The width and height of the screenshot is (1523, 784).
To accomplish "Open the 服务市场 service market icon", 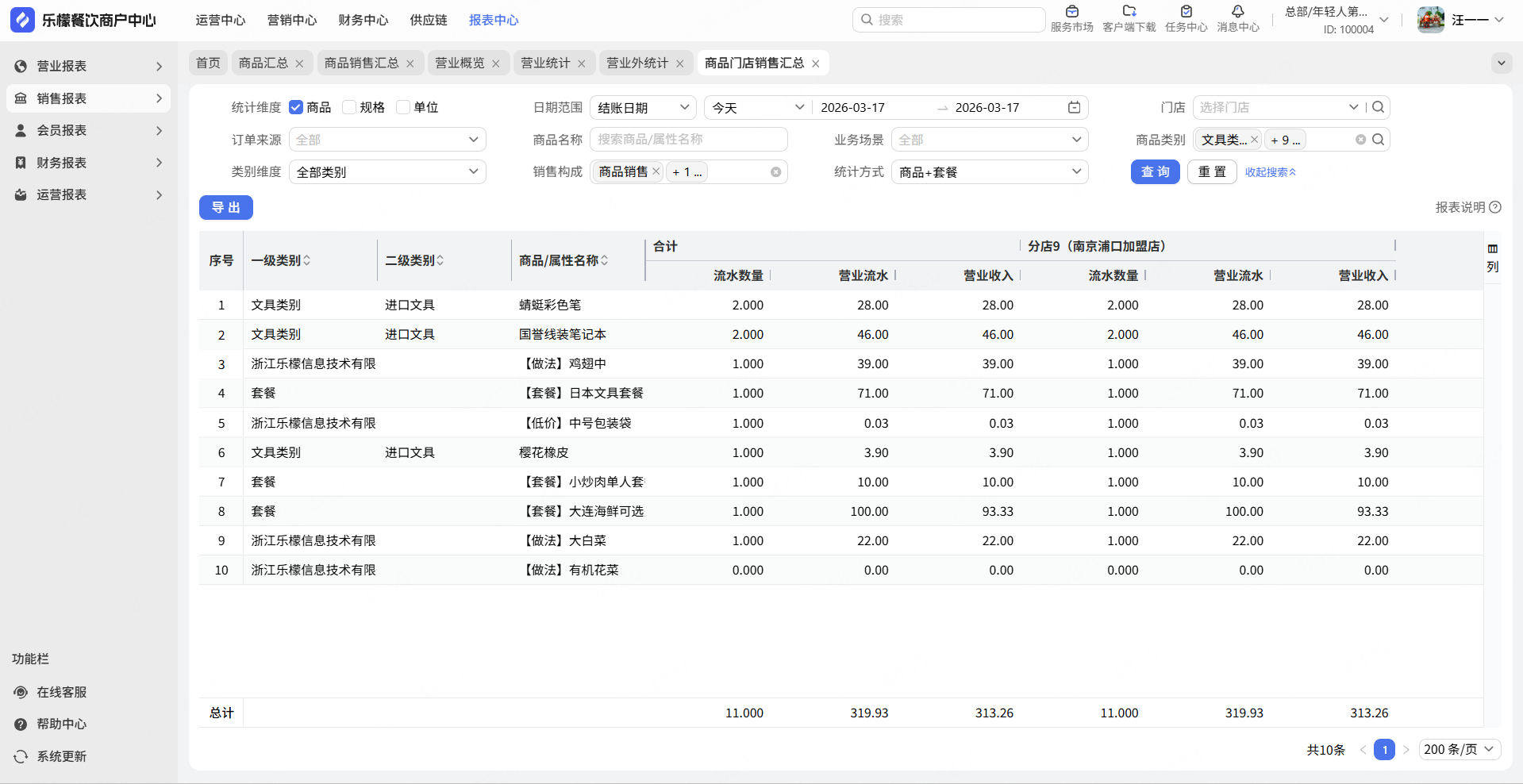I will click(1071, 12).
